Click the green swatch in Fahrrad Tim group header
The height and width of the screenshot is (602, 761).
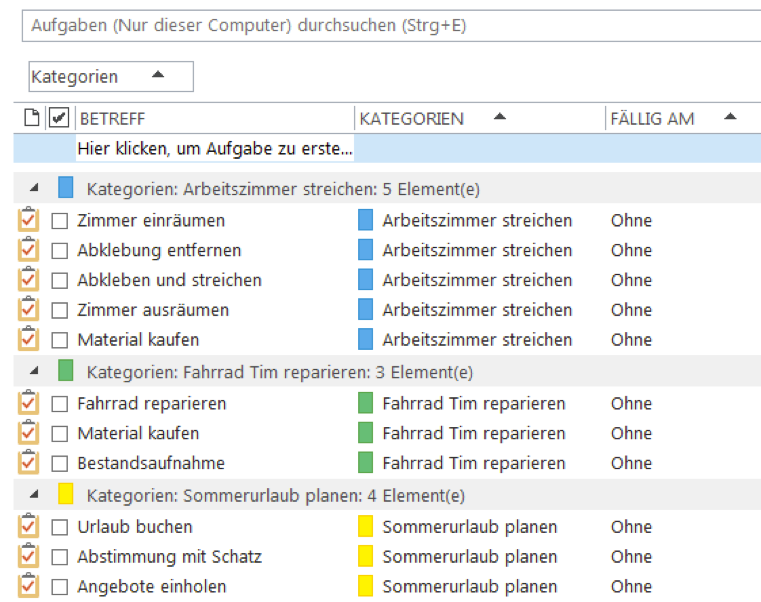pyautogui.click(x=66, y=370)
